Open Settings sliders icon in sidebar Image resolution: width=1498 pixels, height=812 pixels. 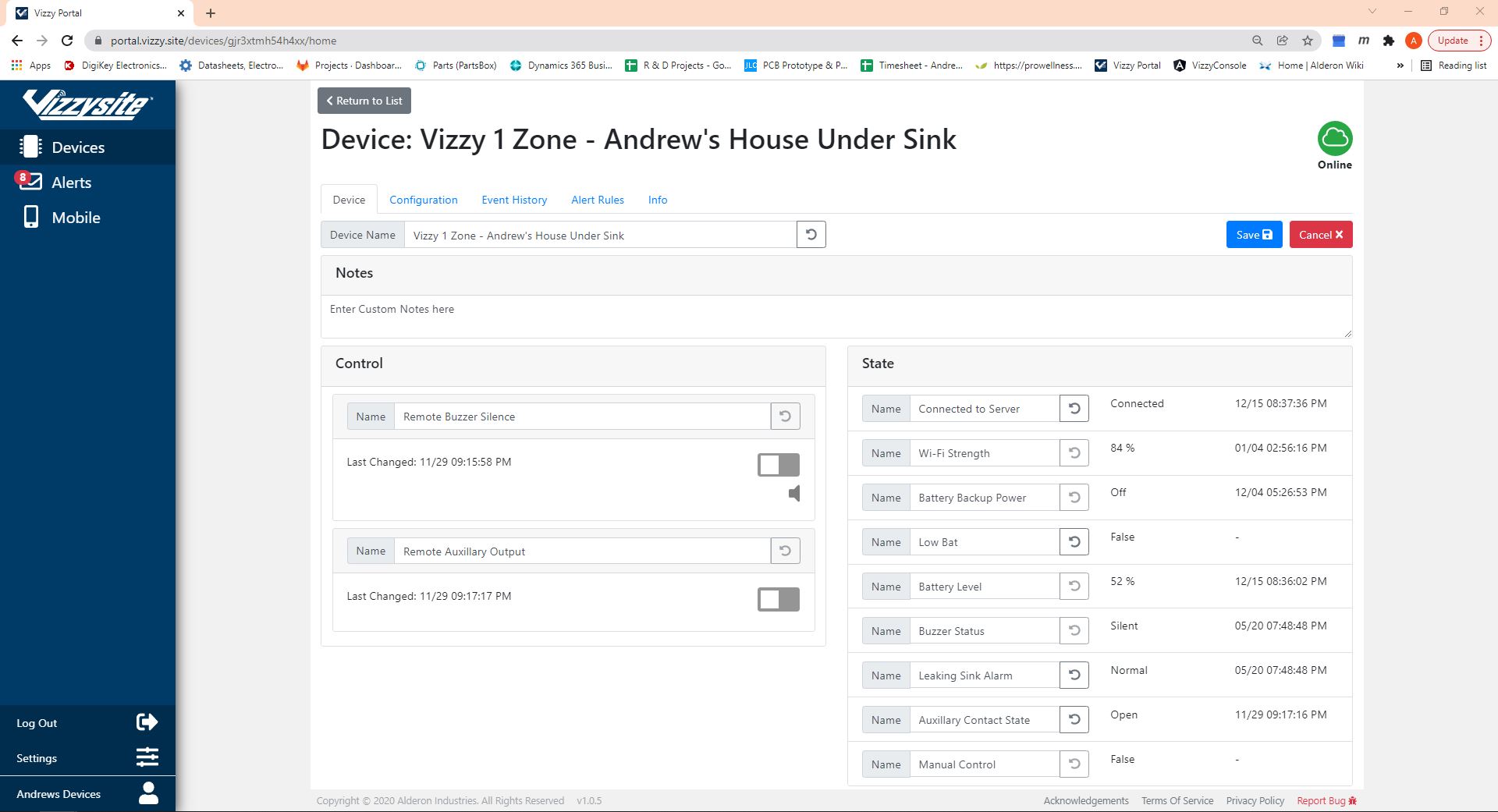click(147, 757)
